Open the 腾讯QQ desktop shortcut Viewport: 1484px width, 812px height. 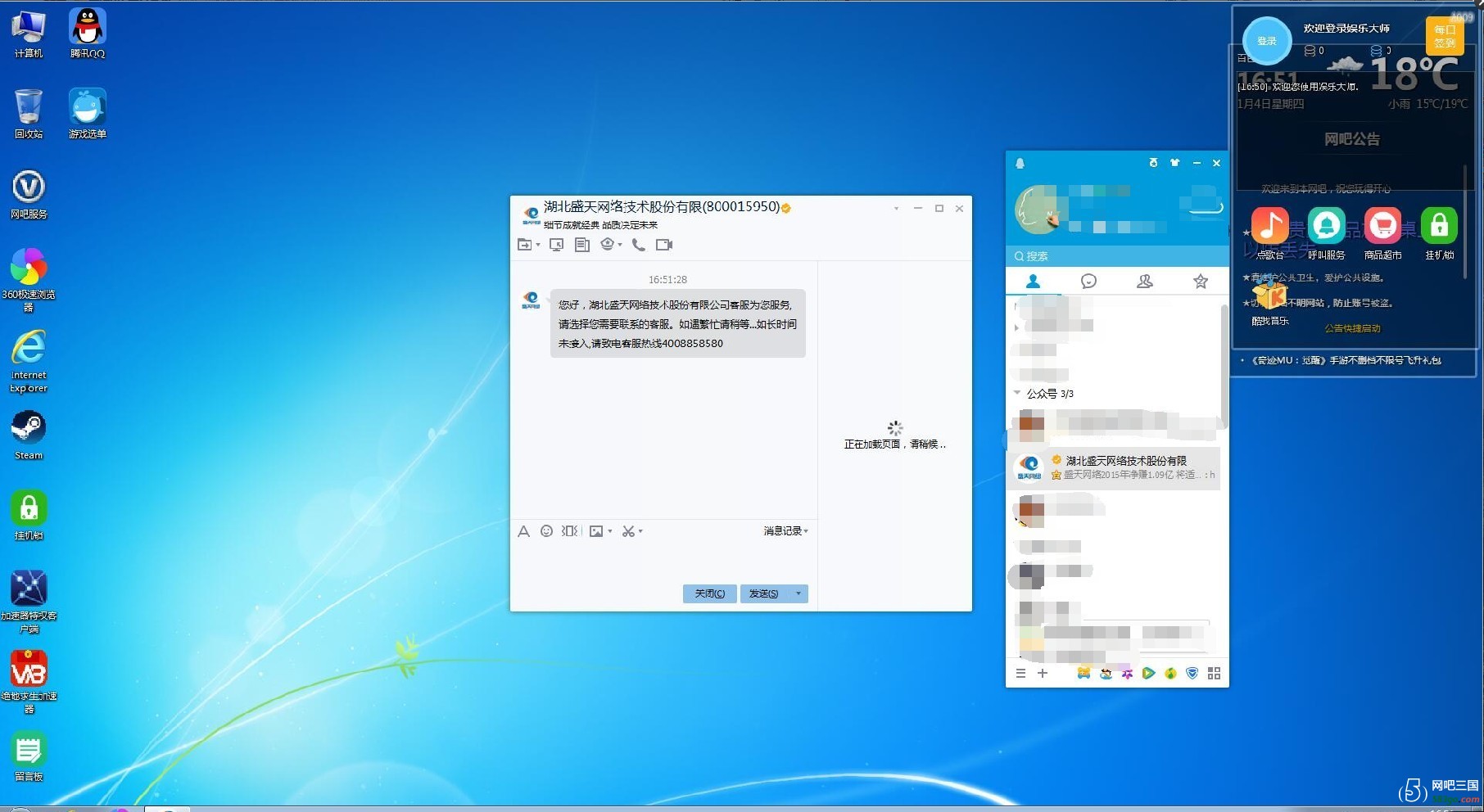click(x=87, y=34)
